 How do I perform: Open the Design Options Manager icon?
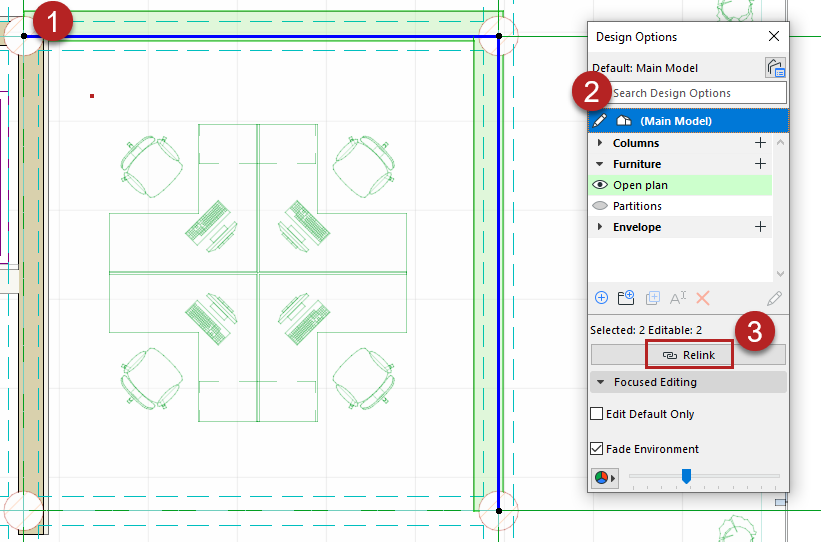pos(775,68)
